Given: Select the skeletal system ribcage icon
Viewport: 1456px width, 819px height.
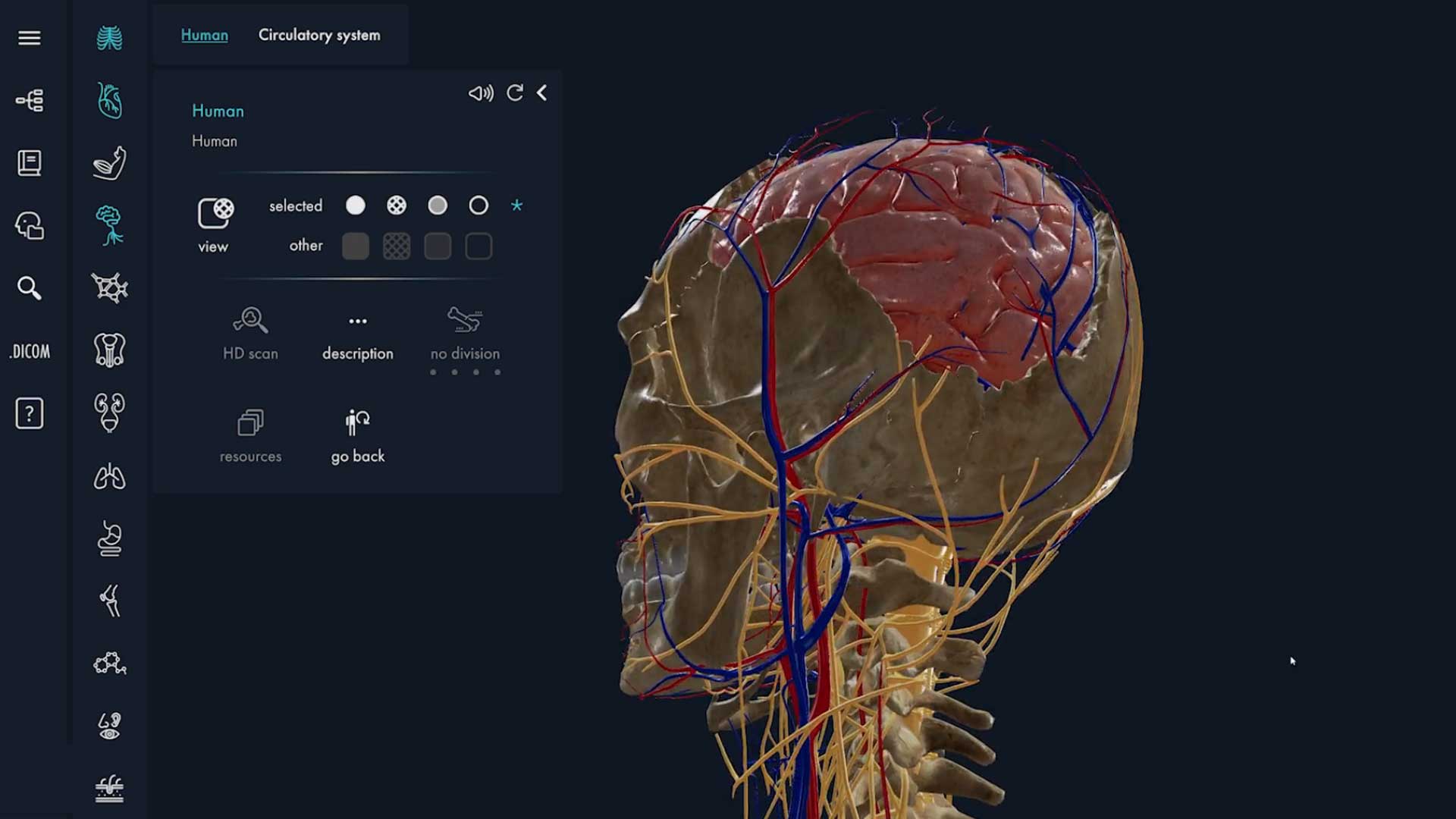Looking at the screenshot, I should [110, 38].
